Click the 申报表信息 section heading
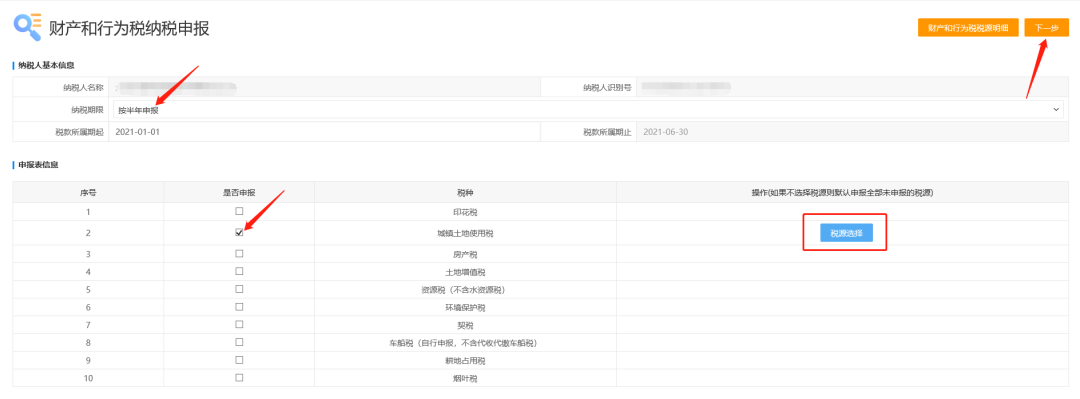Image resolution: width=1080 pixels, height=399 pixels. pos(40,165)
